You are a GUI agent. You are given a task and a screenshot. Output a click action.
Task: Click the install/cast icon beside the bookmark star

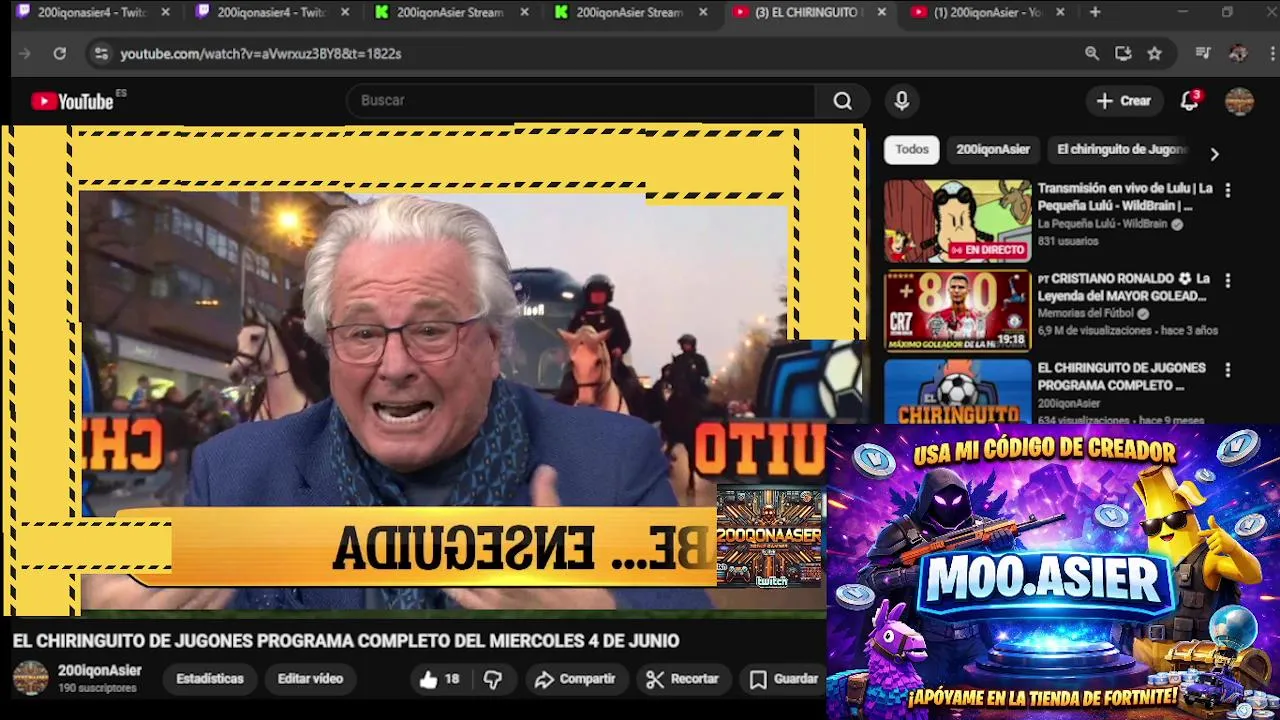pos(1123,54)
